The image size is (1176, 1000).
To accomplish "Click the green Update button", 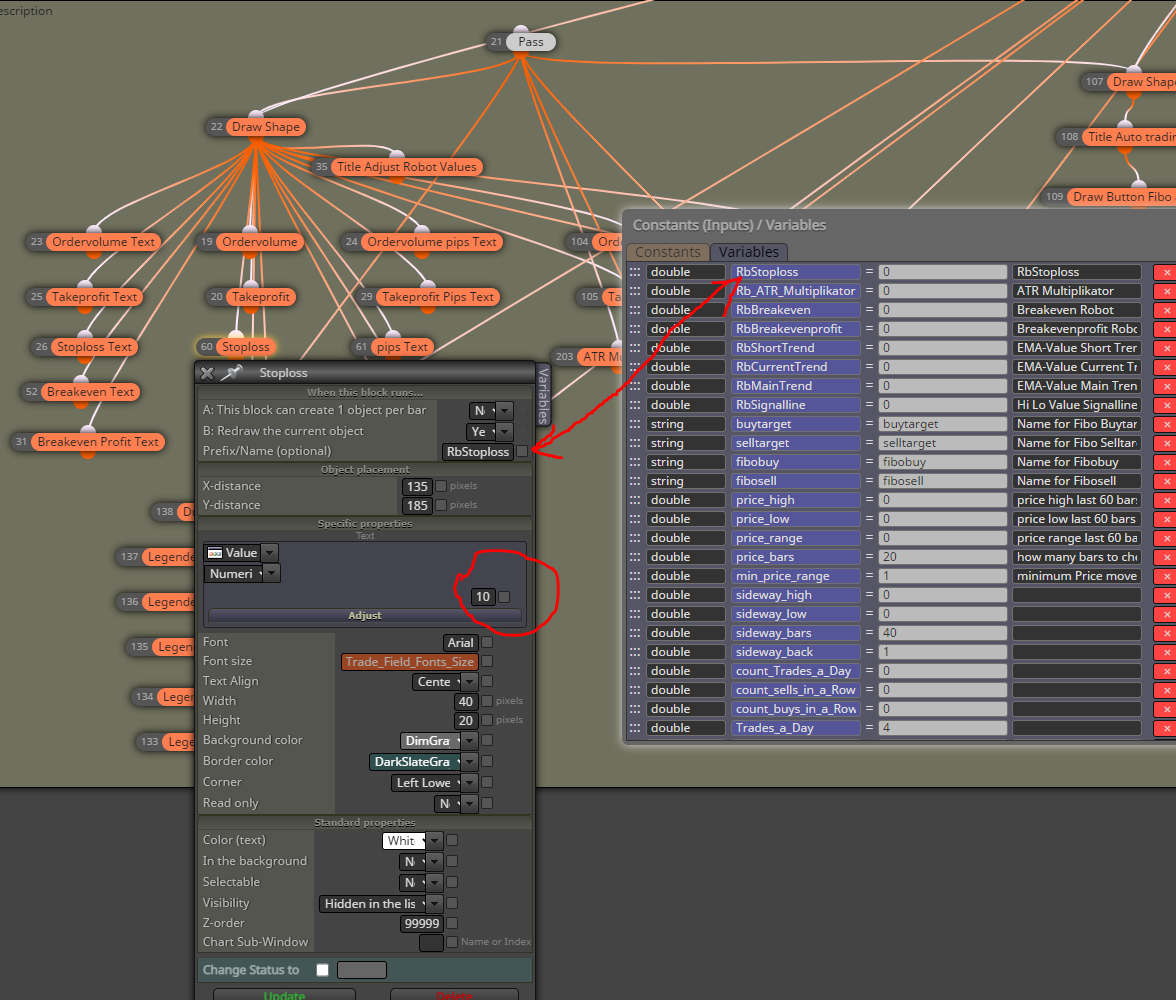I will point(284,995).
